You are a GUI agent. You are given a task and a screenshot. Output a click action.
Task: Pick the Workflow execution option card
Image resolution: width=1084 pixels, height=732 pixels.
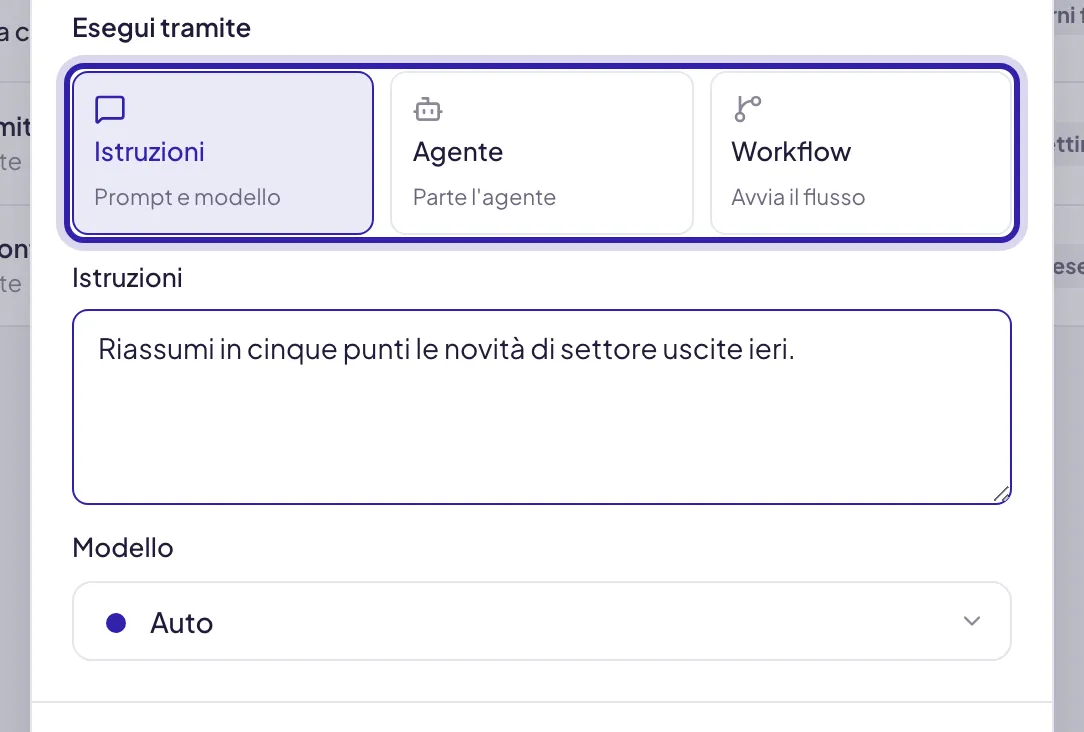click(861, 153)
